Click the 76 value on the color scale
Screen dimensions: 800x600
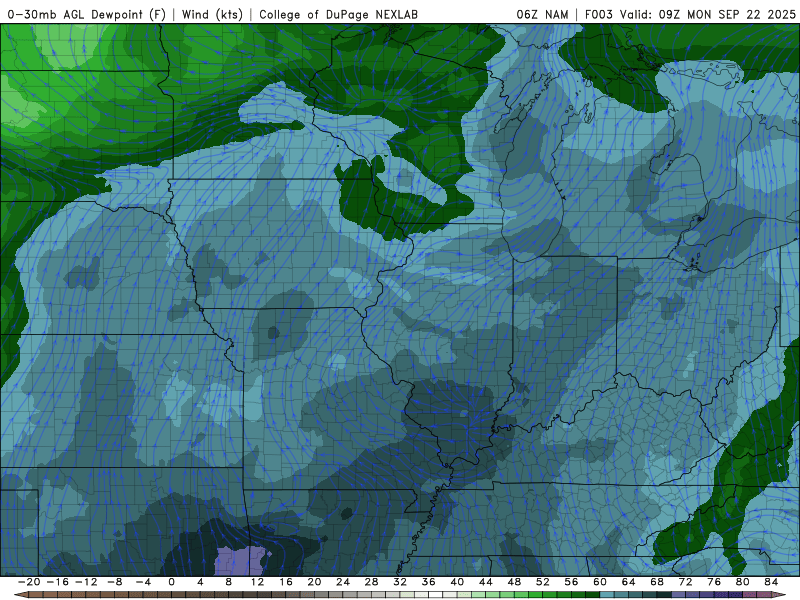[714, 582]
